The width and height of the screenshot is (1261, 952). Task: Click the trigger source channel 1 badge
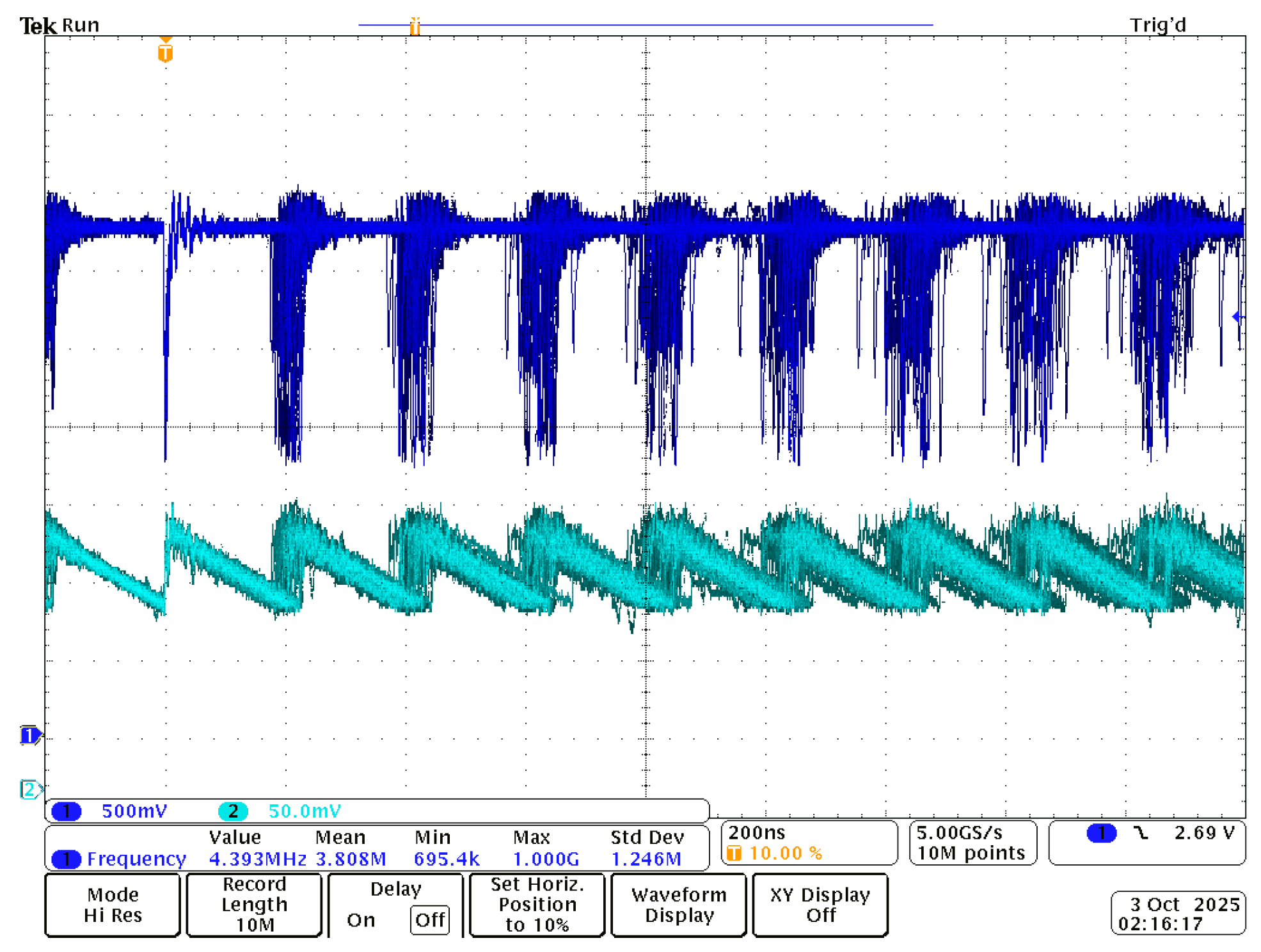point(1101,832)
